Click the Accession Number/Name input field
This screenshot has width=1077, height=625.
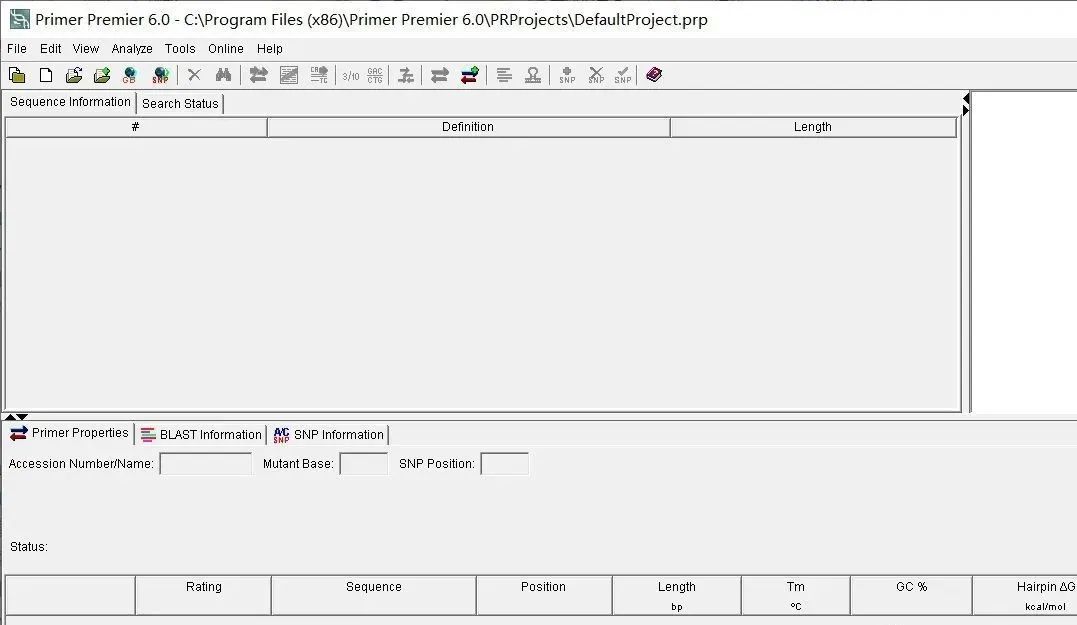(205, 464)
